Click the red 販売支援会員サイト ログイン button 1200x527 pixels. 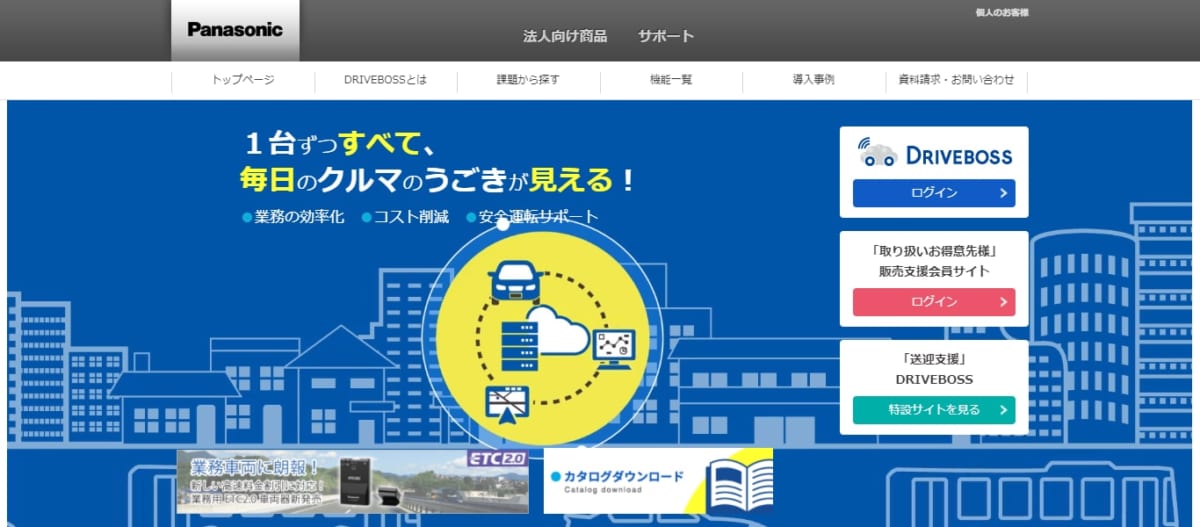[x=934, y=302]
